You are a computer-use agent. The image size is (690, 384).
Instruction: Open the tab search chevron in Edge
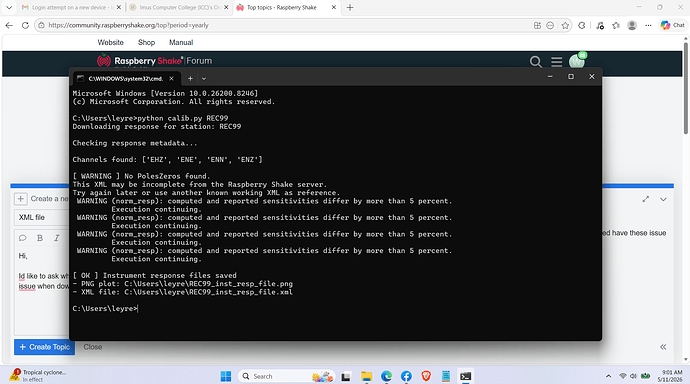9,7
